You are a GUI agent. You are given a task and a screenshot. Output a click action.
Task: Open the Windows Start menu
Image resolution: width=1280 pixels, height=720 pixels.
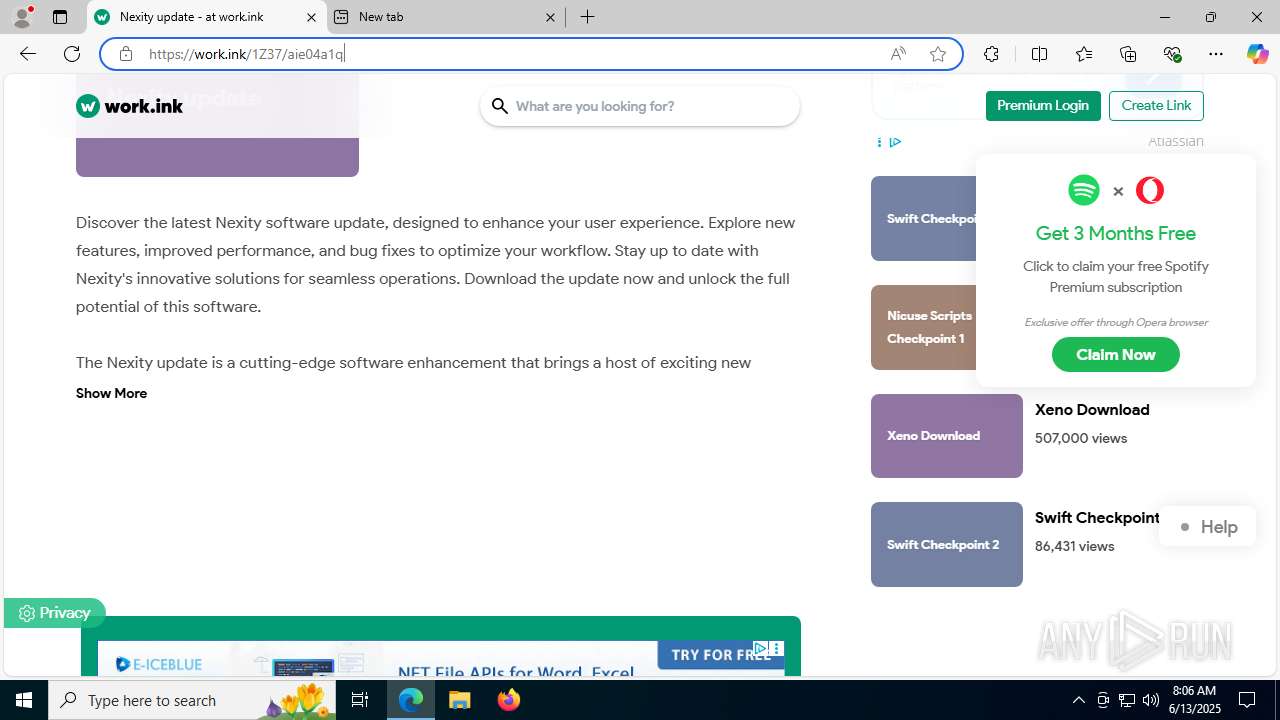24,700
